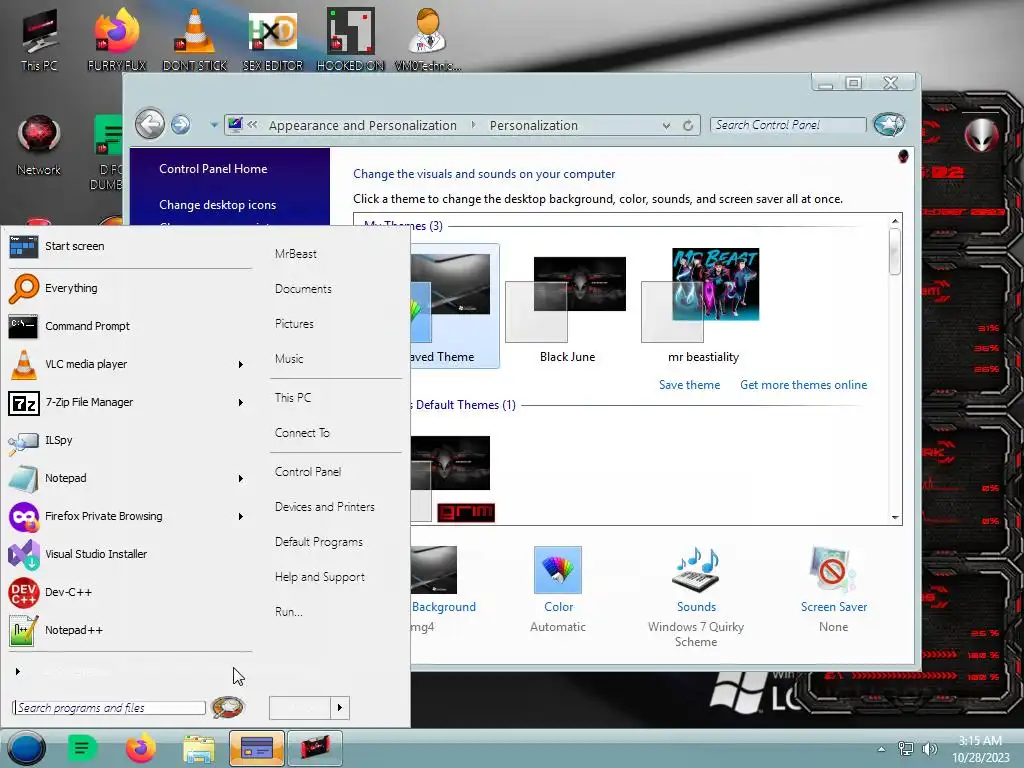Click the volume speaker tray icon
The height and width of the screenshot is (768, 1024).
[930, 749]
